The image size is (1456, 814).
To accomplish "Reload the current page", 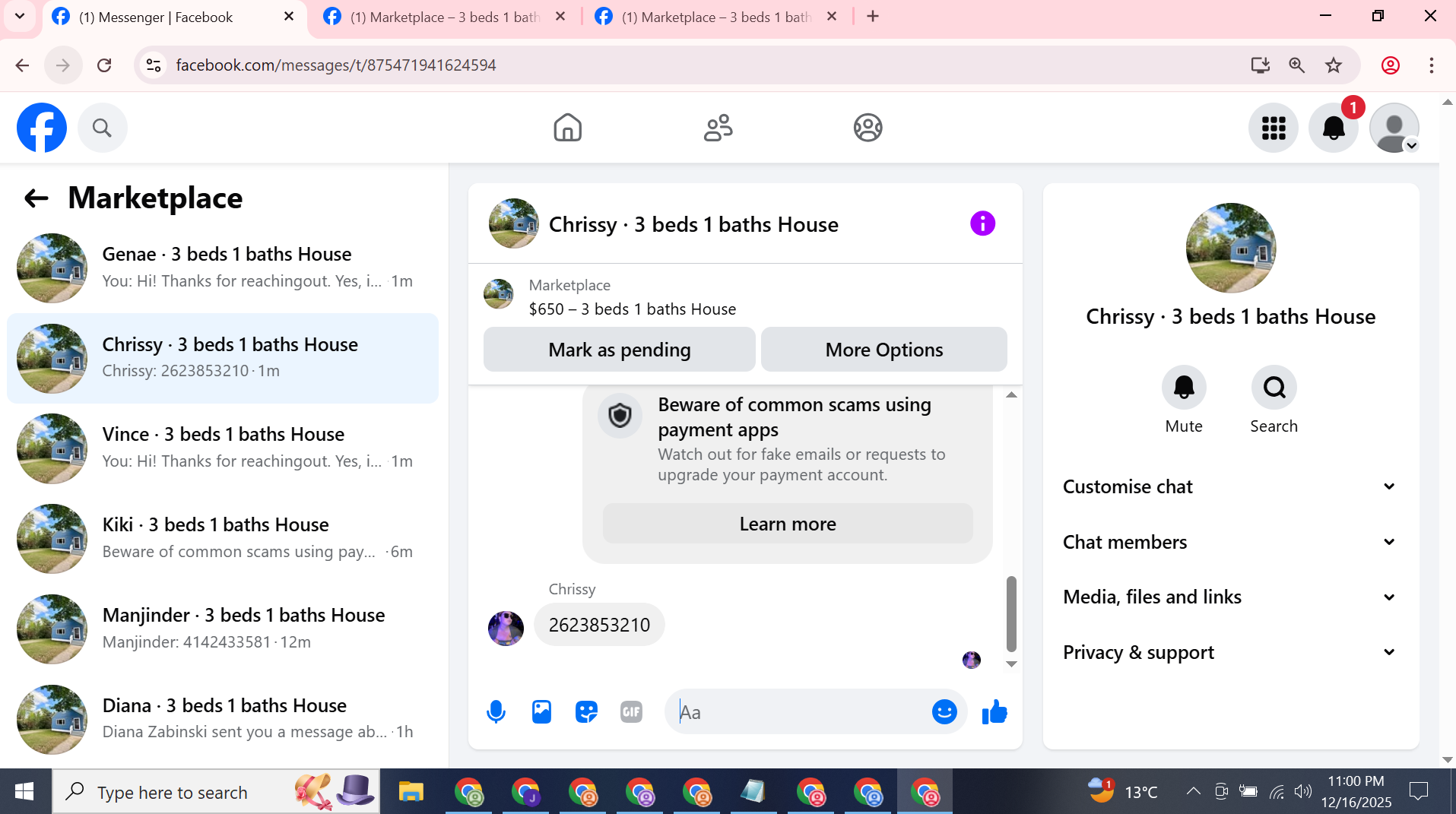I will pos(104,65).
